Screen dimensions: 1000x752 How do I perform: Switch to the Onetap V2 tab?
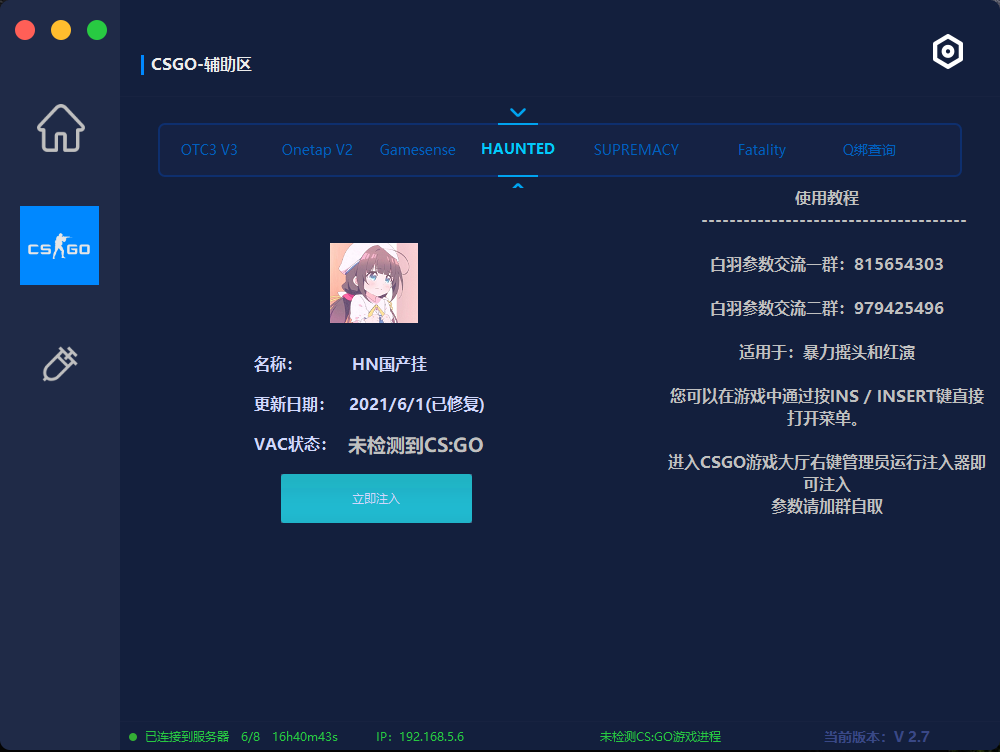[x=317, y=149]
